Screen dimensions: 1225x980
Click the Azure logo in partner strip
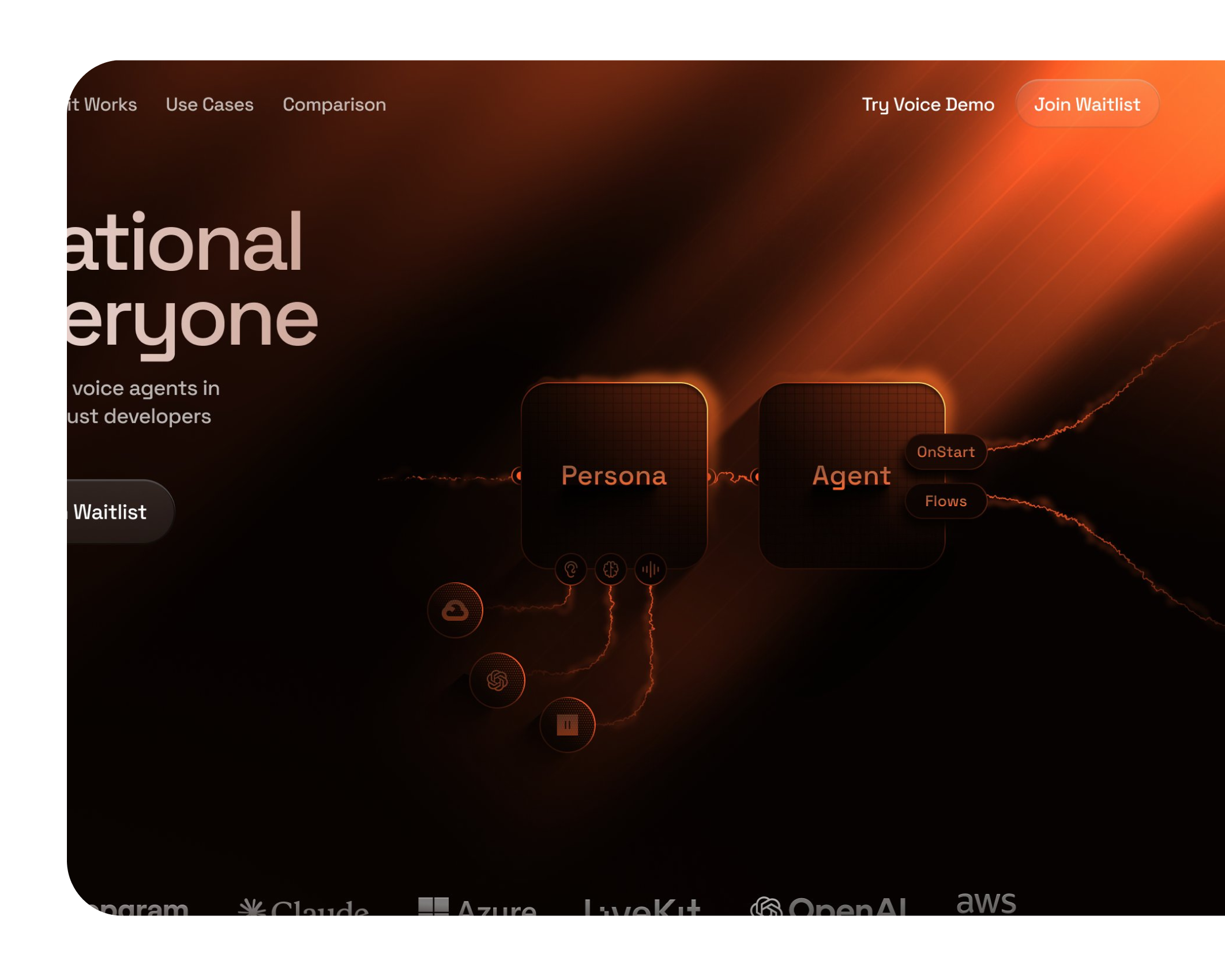[477, 907]
